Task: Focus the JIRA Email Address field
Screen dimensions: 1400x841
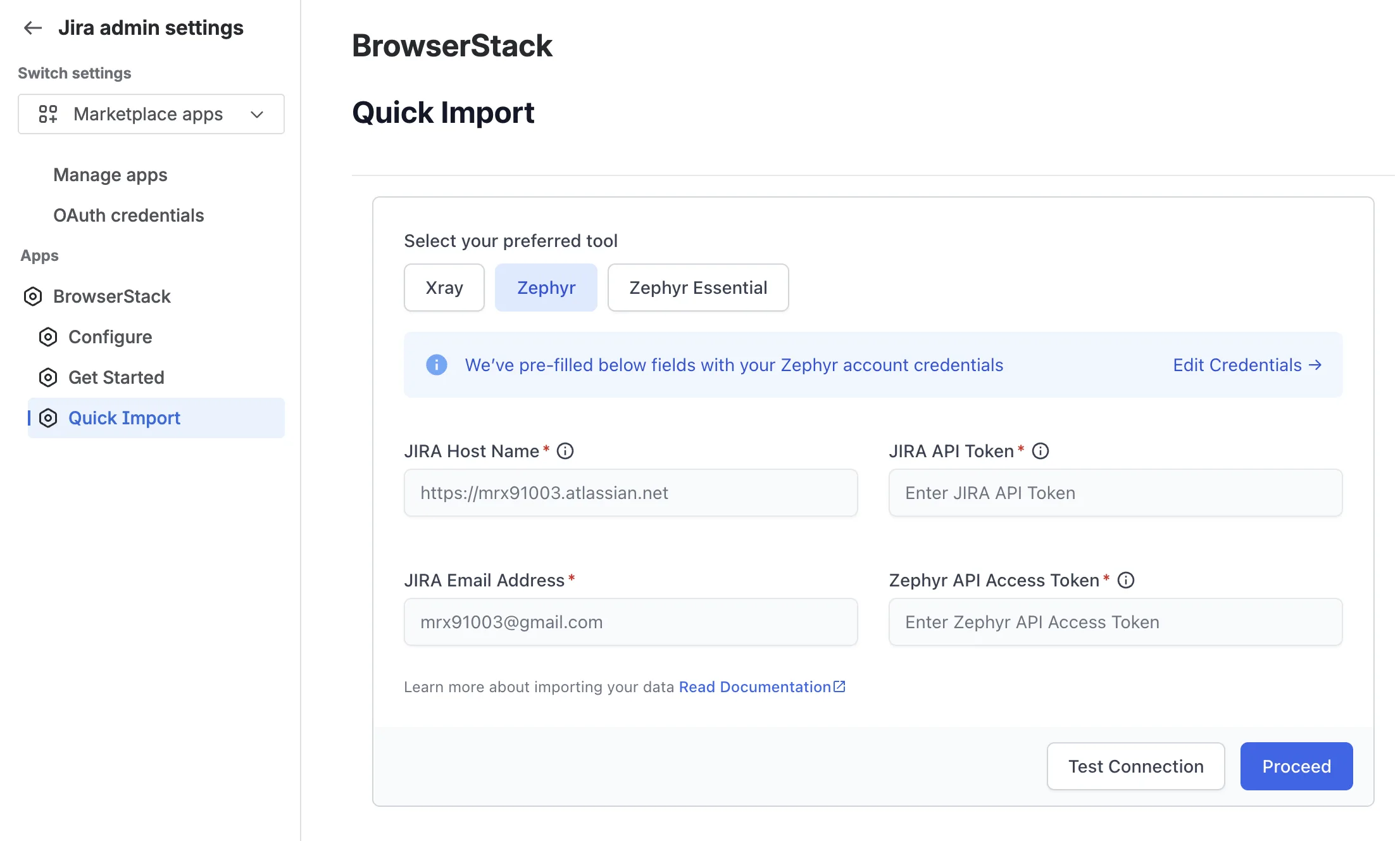Action: [631, 622]
